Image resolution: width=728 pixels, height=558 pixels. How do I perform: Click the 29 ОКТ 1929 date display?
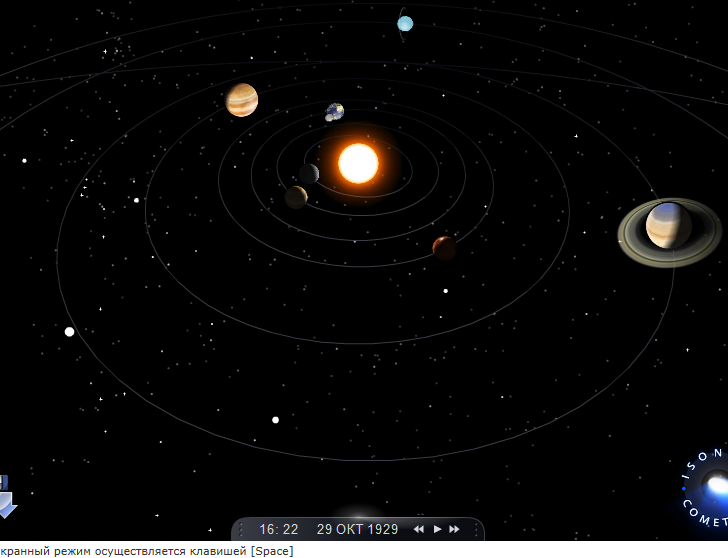358,529
